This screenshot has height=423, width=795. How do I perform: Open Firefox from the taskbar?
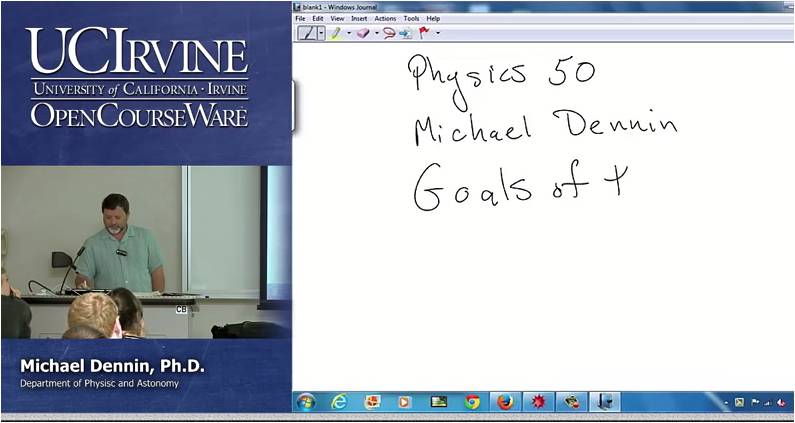(x=505, y=402)
